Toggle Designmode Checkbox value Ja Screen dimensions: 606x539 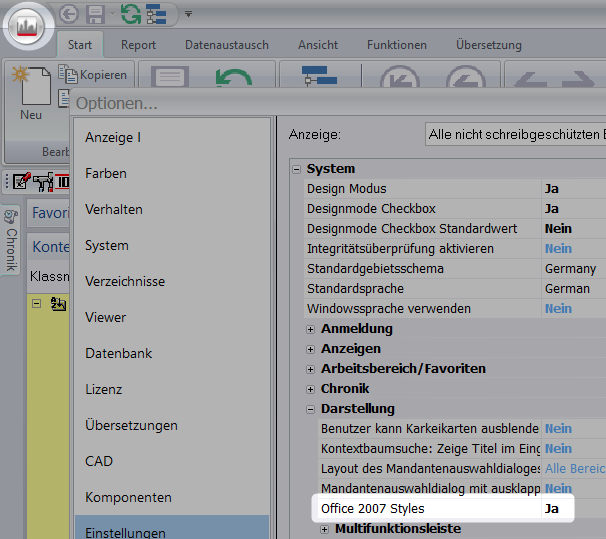tap(552, 209)
